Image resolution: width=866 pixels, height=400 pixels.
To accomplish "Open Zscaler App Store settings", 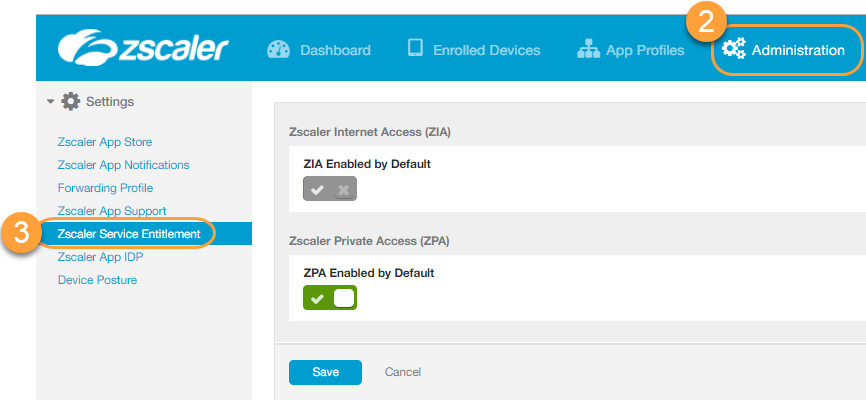I will 105,142.
